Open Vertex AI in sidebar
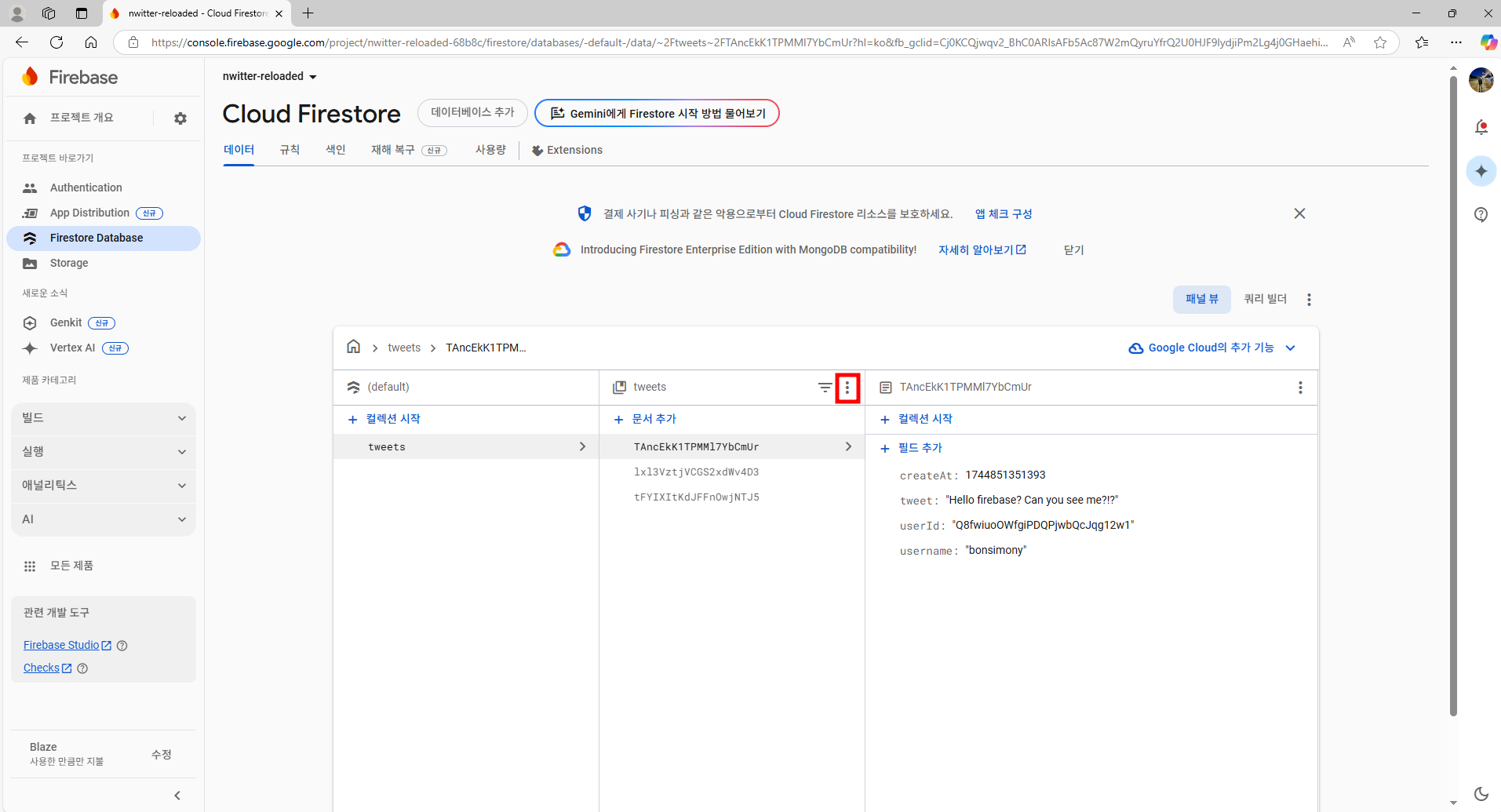Image resolution: width=1501 pixels, height=812 pixels. pyautogui.click(x=72, y=348)
